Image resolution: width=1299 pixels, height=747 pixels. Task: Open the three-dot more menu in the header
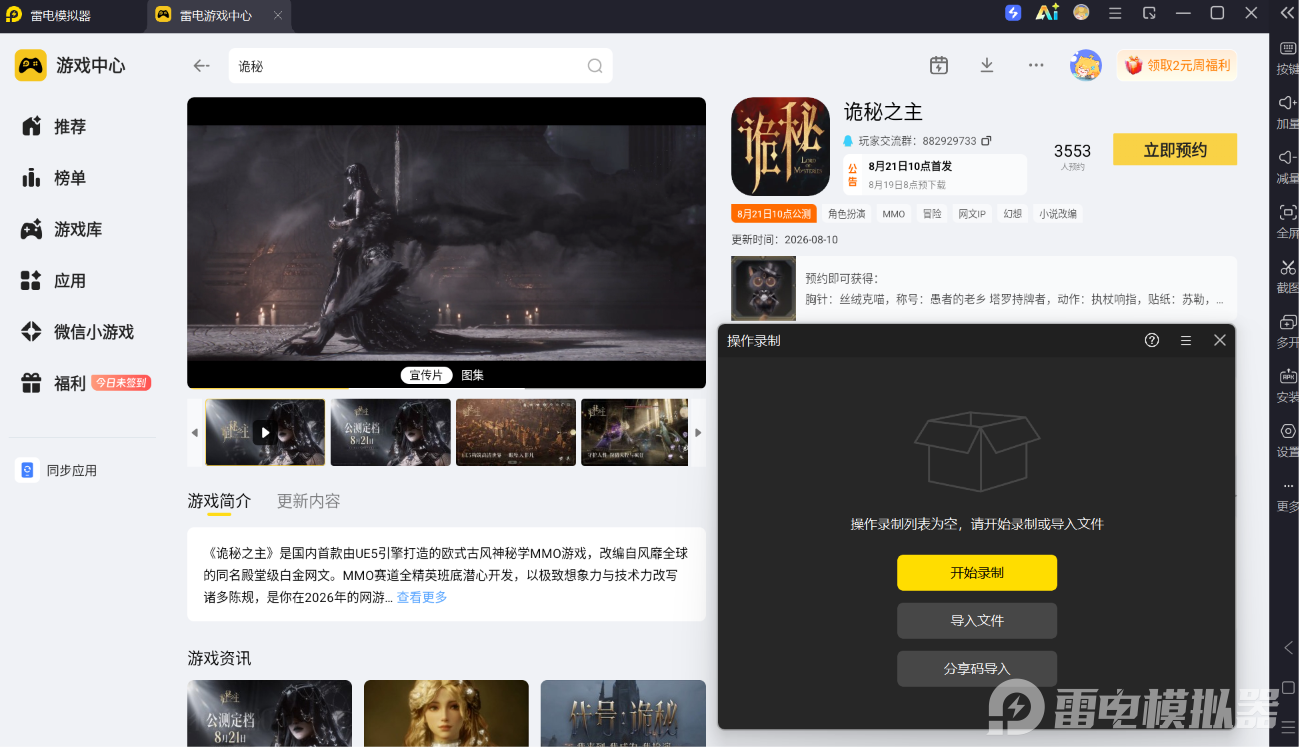[x=1036, y=65]
